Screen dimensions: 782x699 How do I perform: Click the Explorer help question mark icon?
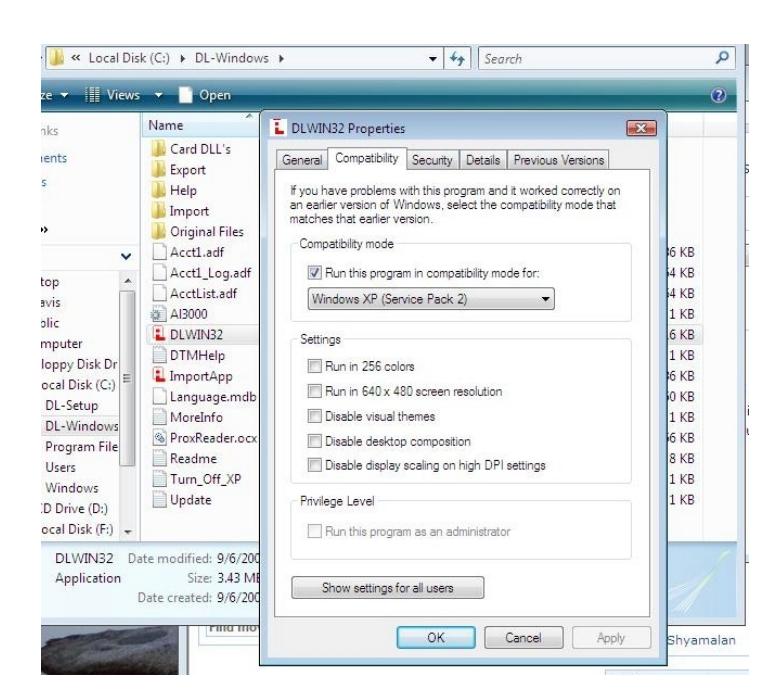(x=718, y=95)
